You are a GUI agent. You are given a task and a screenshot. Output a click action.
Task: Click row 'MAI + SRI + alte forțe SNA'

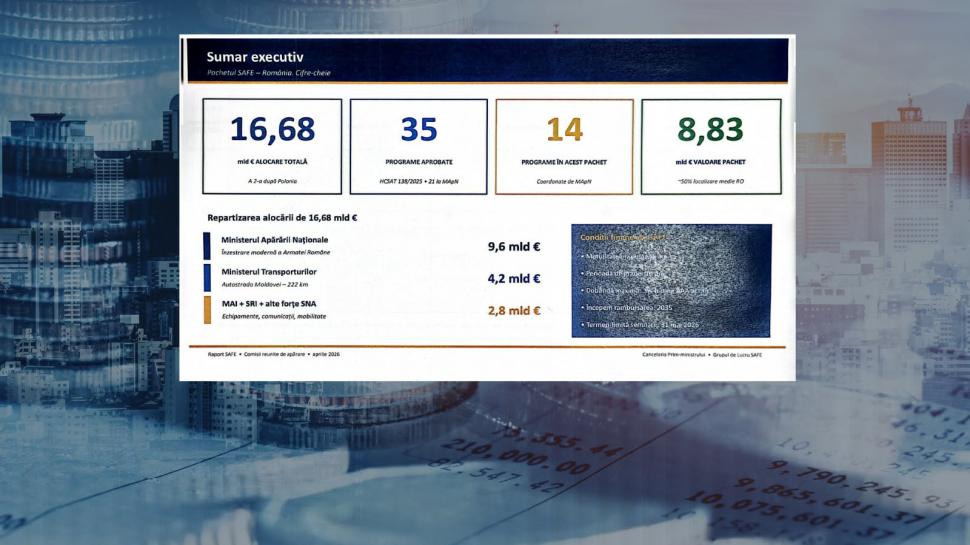tap(269, 304)
